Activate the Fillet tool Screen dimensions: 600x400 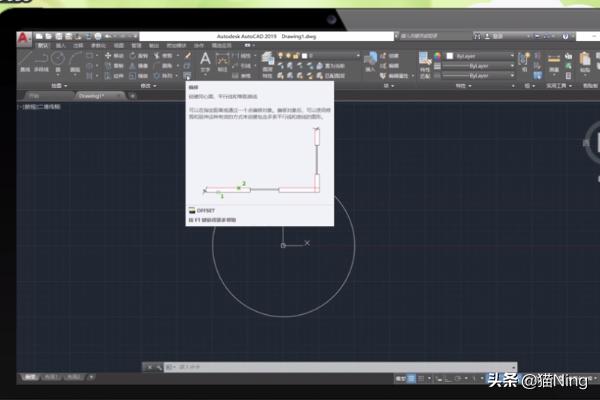pos(163,66)
